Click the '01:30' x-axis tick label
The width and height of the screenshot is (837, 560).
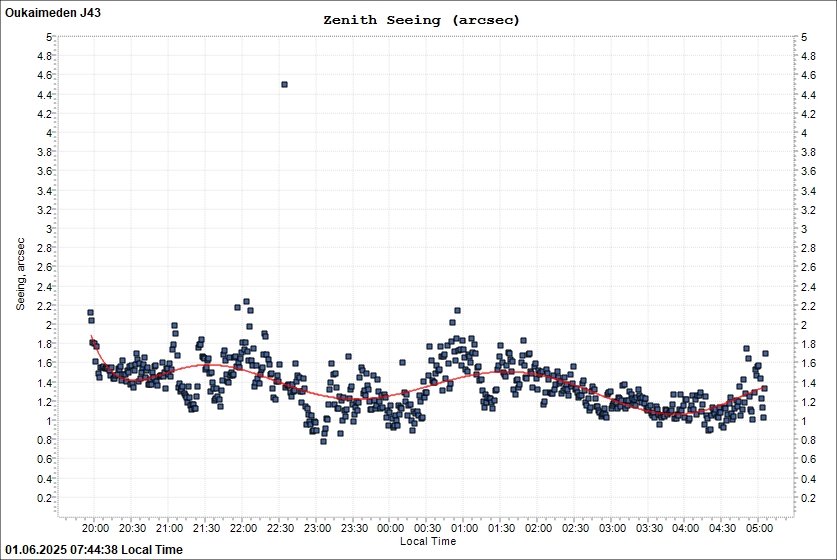tap(501, 528)
